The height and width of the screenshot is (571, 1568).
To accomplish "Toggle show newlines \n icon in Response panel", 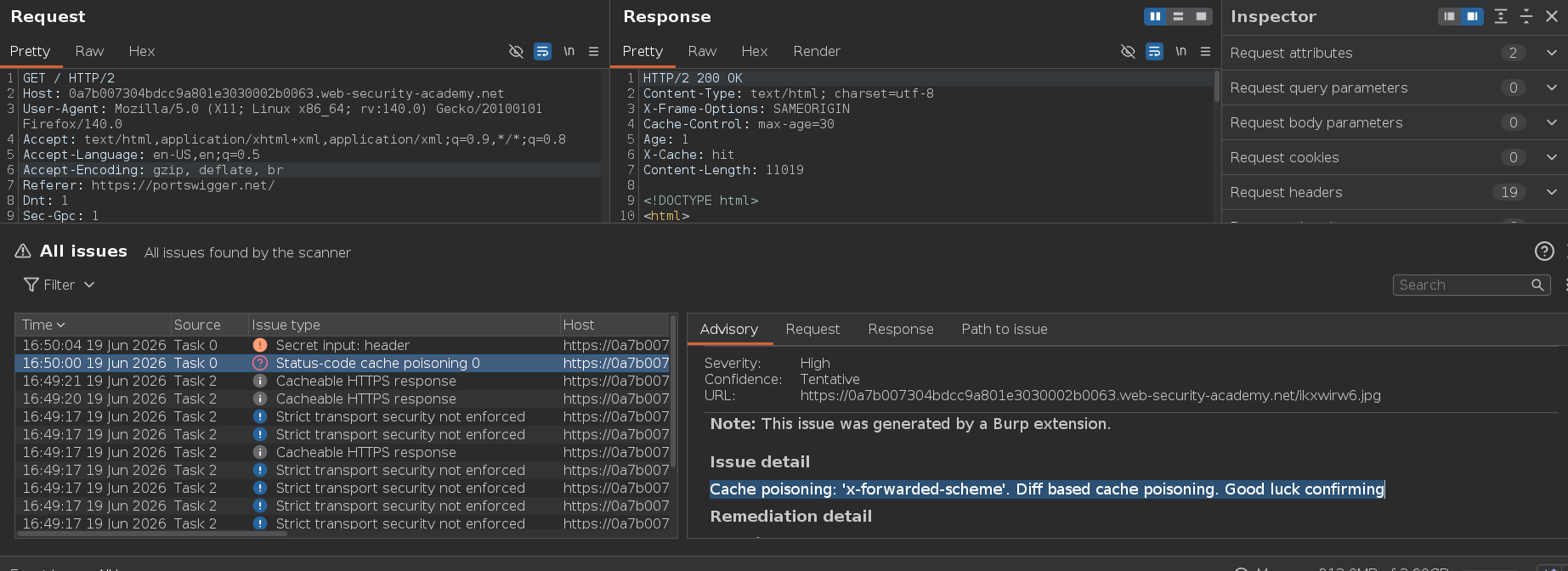I will pyautogui.click(x=1180, y=51).
